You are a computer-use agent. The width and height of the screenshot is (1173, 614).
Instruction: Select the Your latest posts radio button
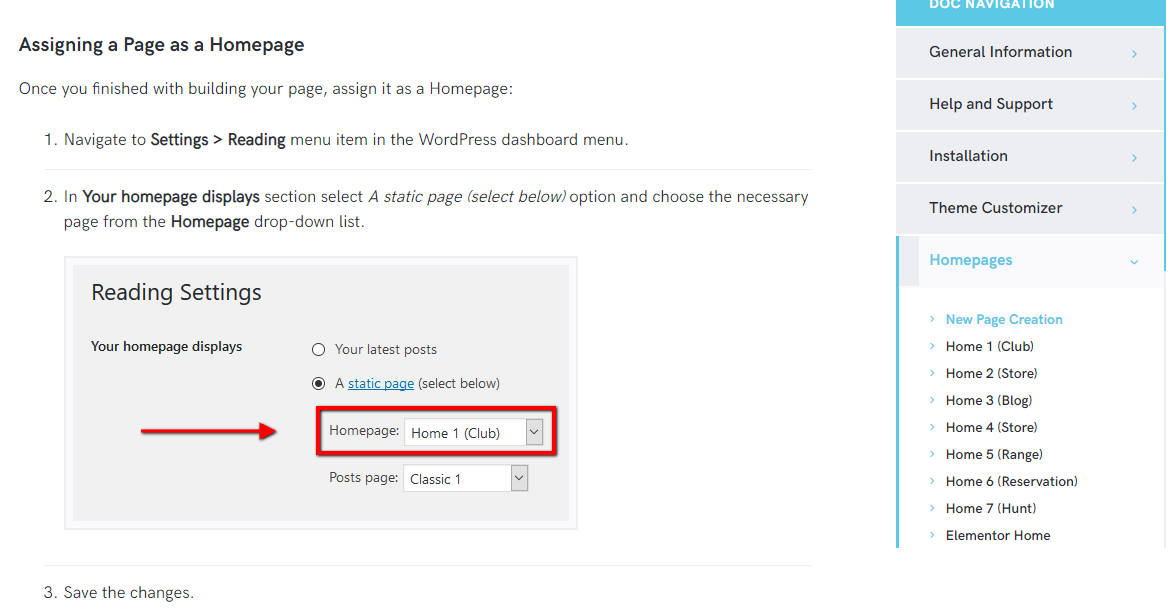point(319,349)
